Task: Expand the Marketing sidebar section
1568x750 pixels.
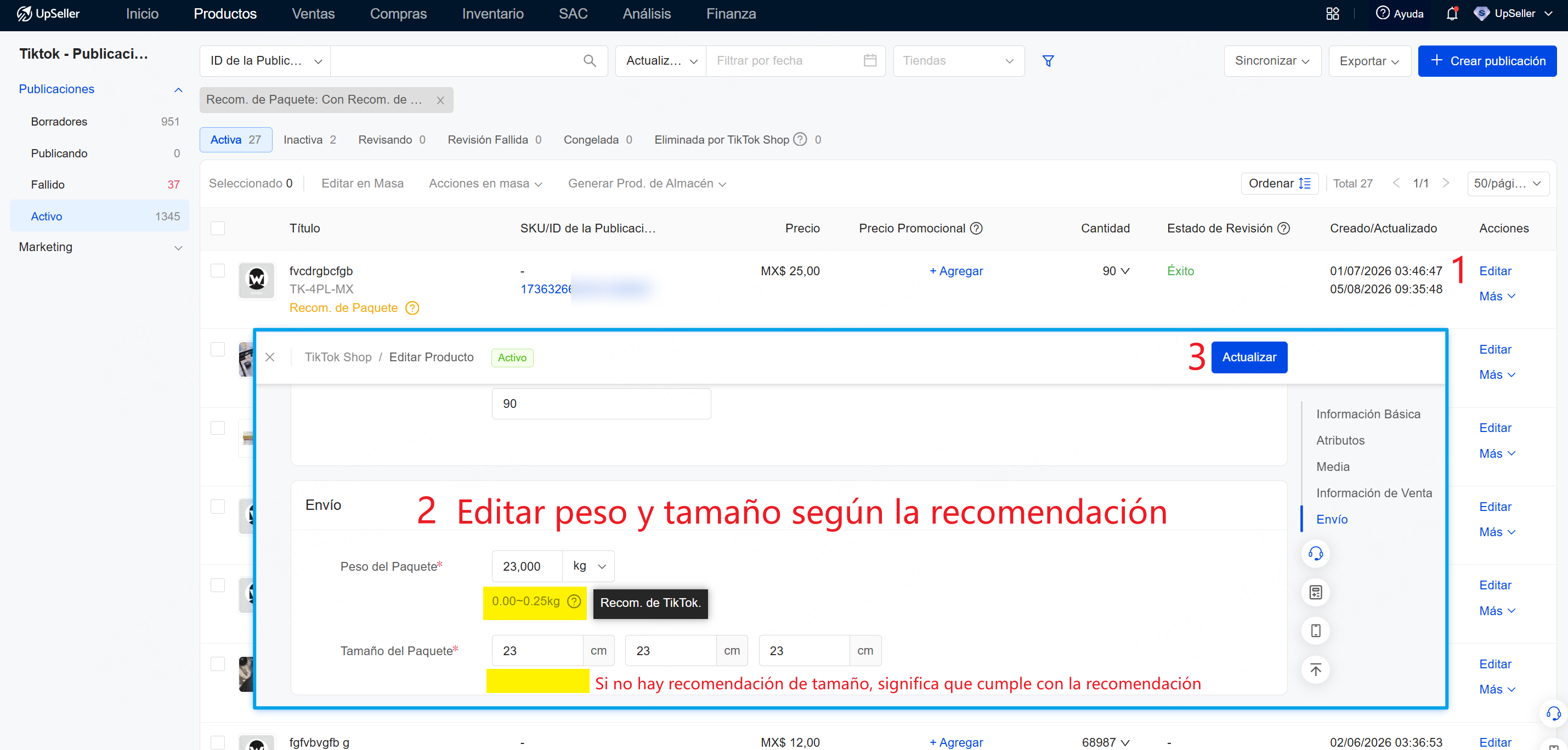Action: point(178,248)
